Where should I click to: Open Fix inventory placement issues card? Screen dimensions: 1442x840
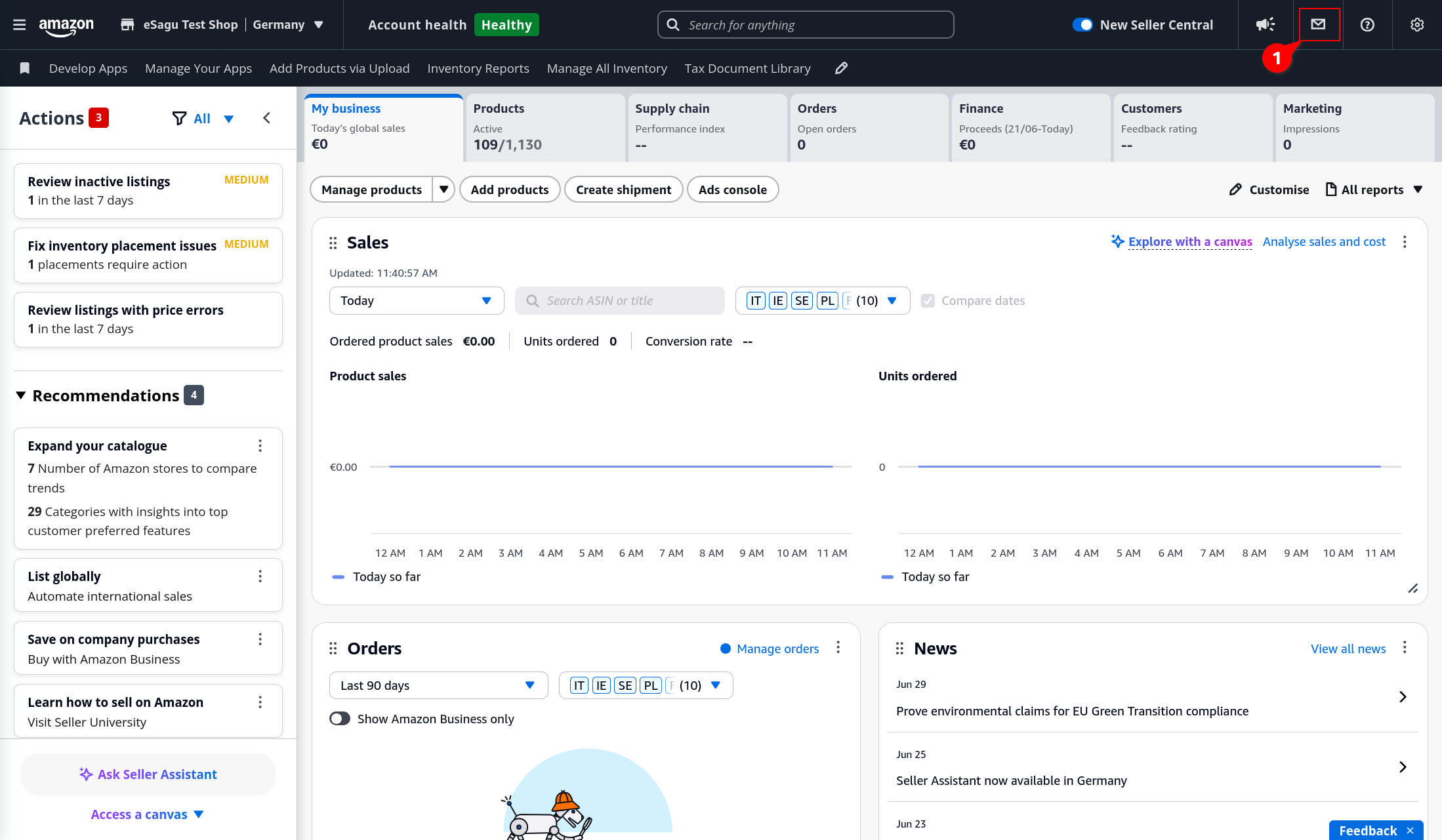(148, 255)
